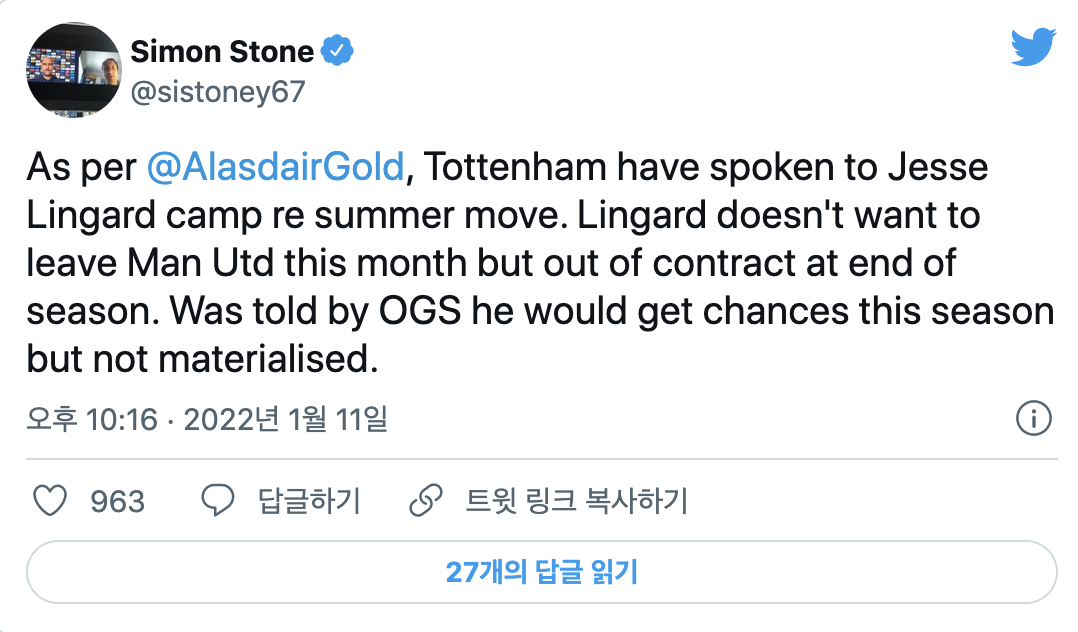Click the blue verified badge
Image resolution: width=1078 pixels, height=632 pixels.
(338, 50)
